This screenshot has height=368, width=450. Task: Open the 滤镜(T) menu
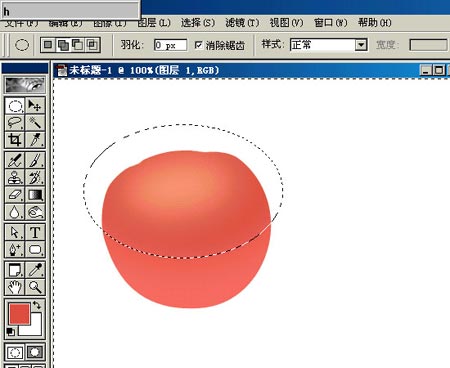pyautogui.click(x=242, y=23)
